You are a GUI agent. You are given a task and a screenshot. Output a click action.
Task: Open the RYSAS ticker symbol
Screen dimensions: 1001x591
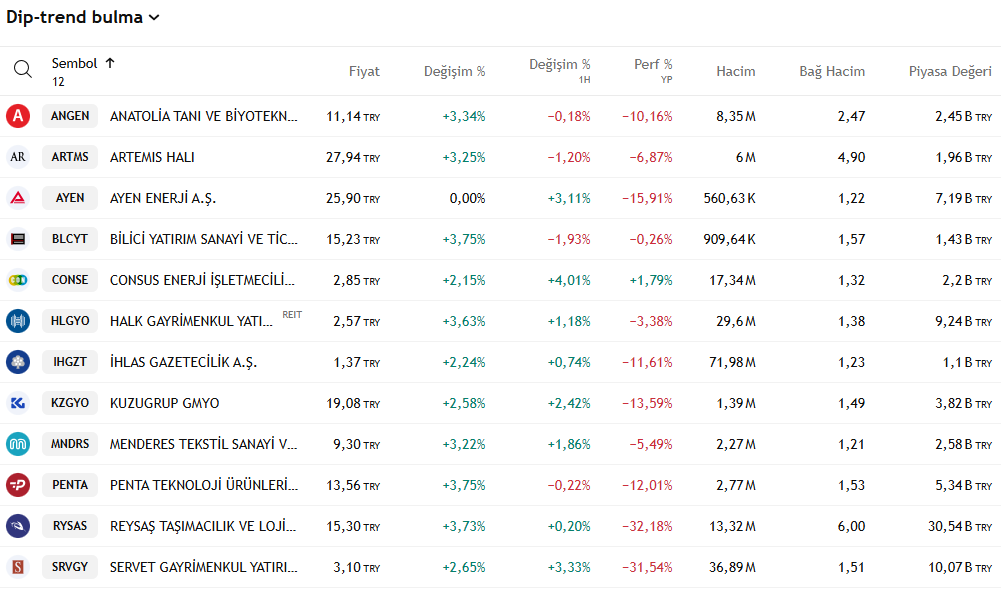click(x=70, y=526)
